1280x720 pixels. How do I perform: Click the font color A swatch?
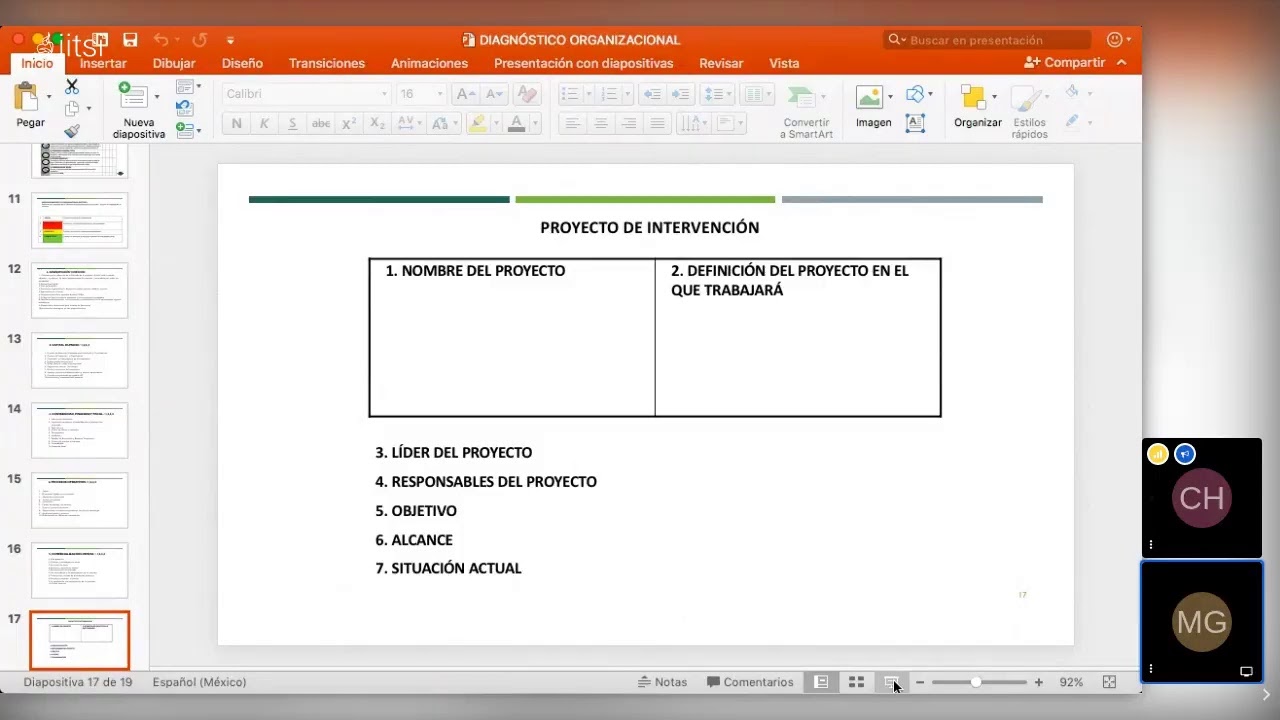coord(516,124)
